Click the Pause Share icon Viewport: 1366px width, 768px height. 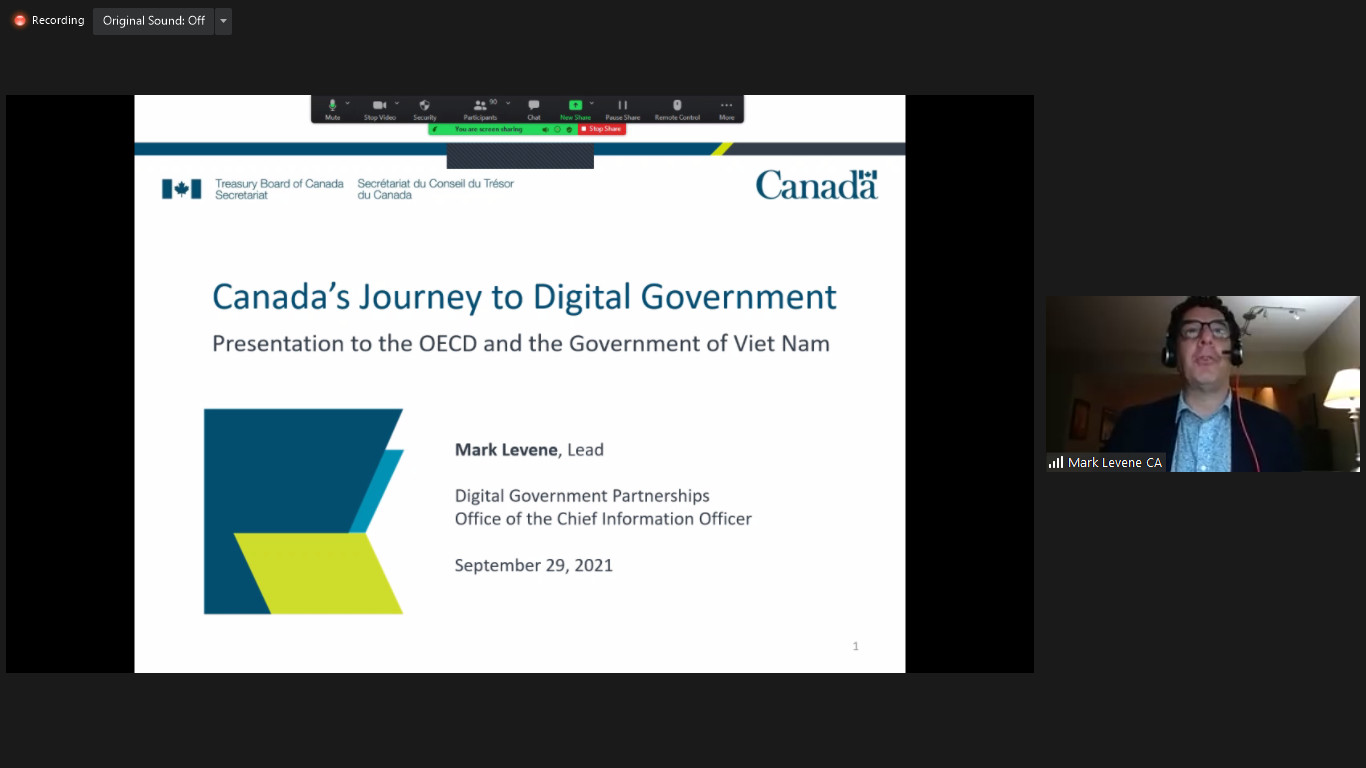(622, 105)
